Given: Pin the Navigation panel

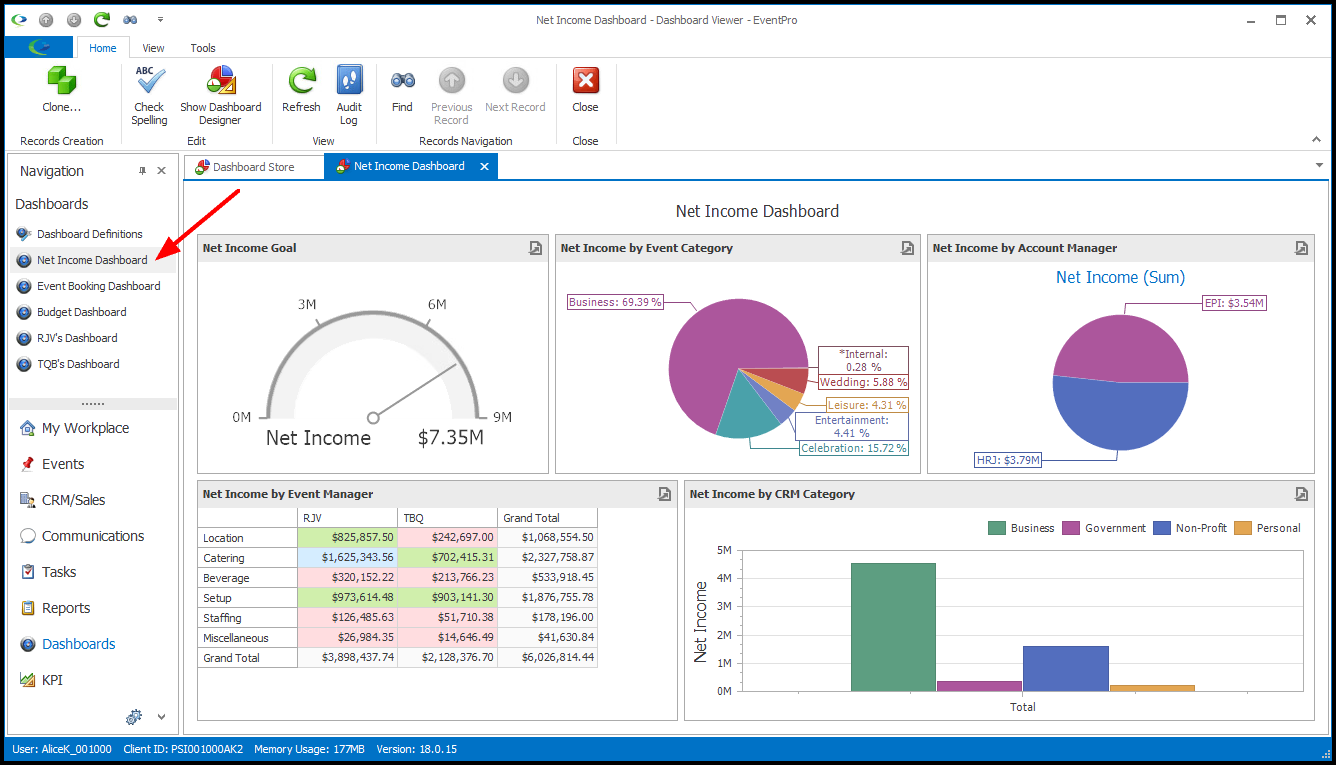Looking at the screenshot, I should (x=142, y=171).
